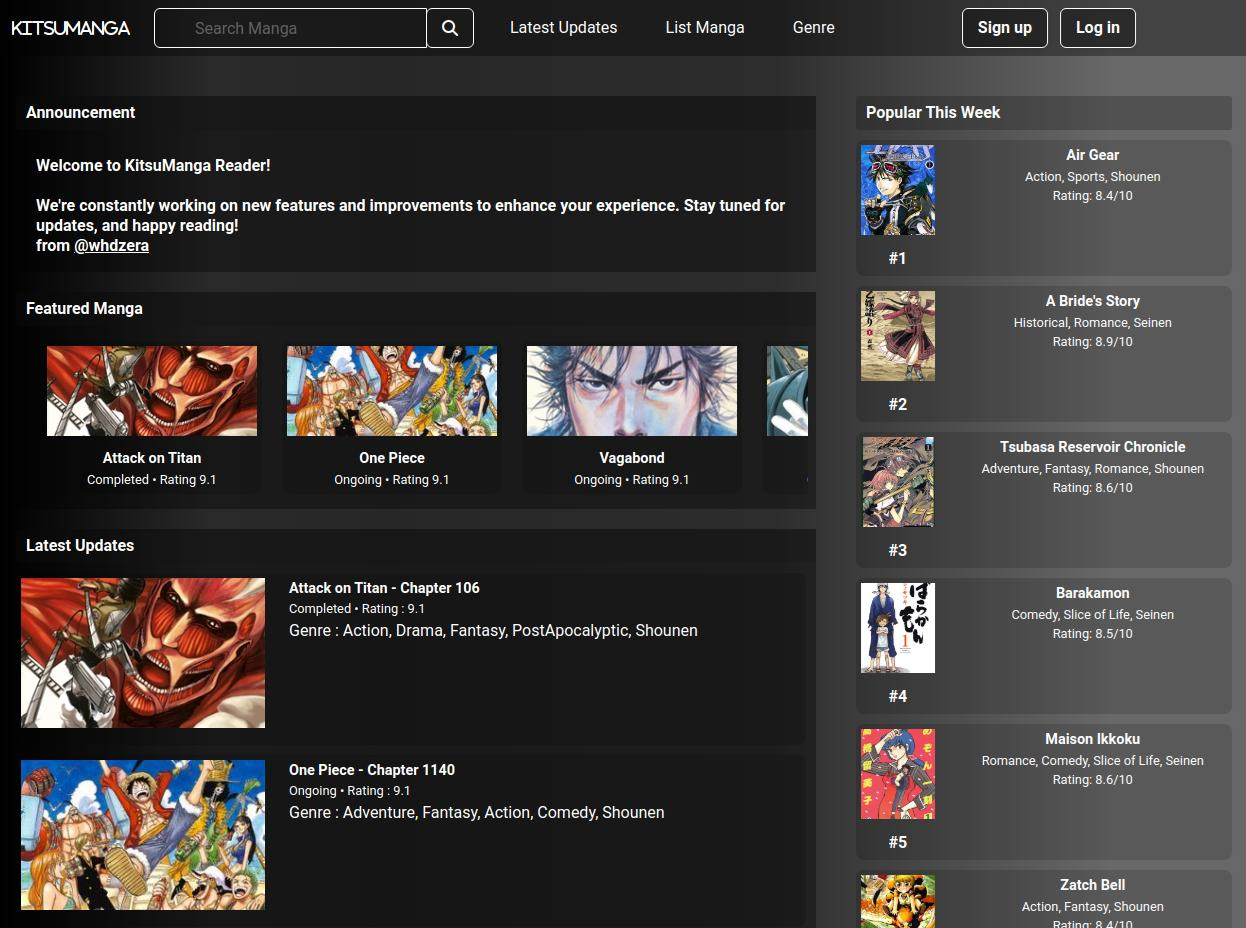
Task: Click the #1 rank label
Action: point(898,258)
